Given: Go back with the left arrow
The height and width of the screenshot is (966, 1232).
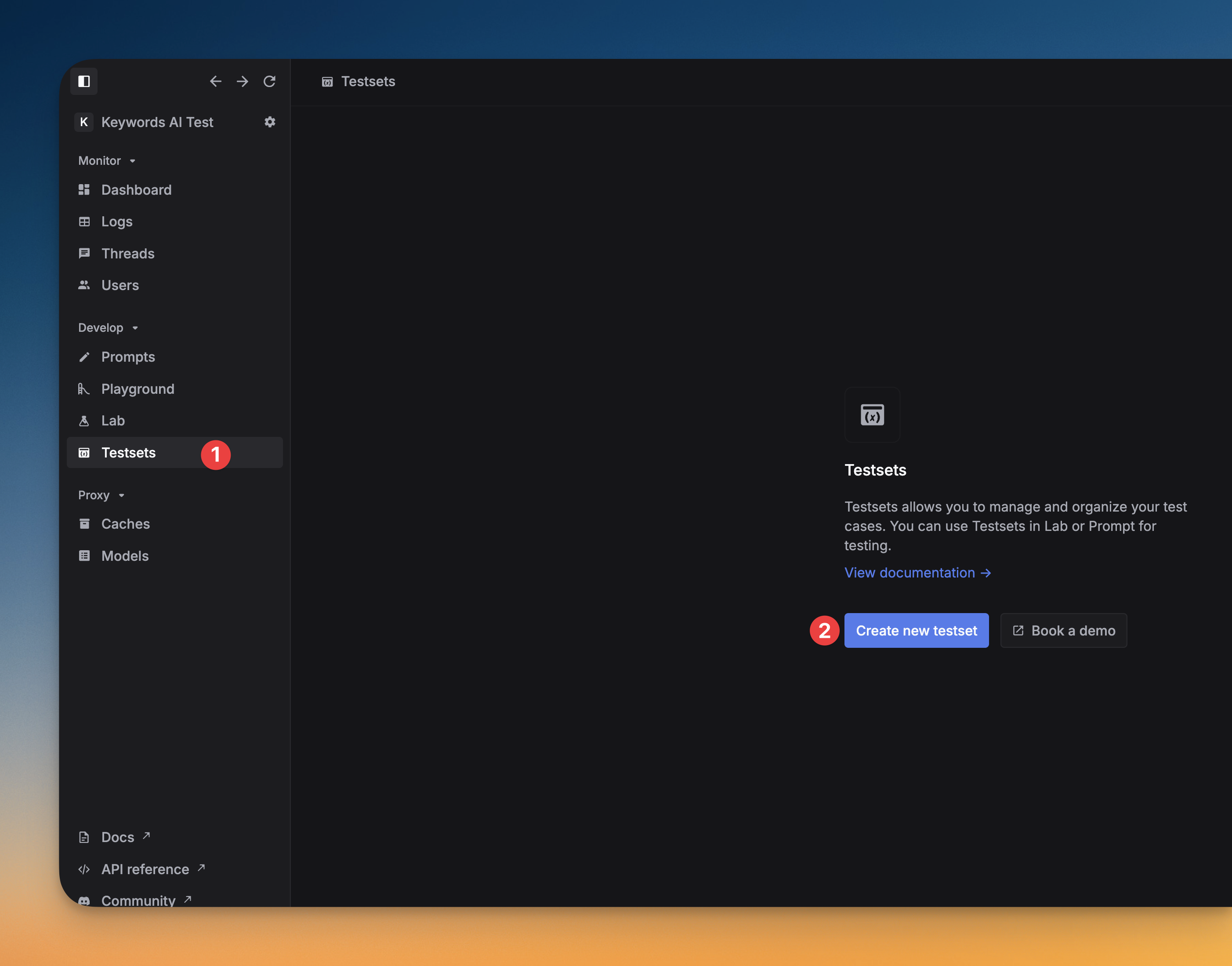Looking at the screenshot, I should [215, 81].
